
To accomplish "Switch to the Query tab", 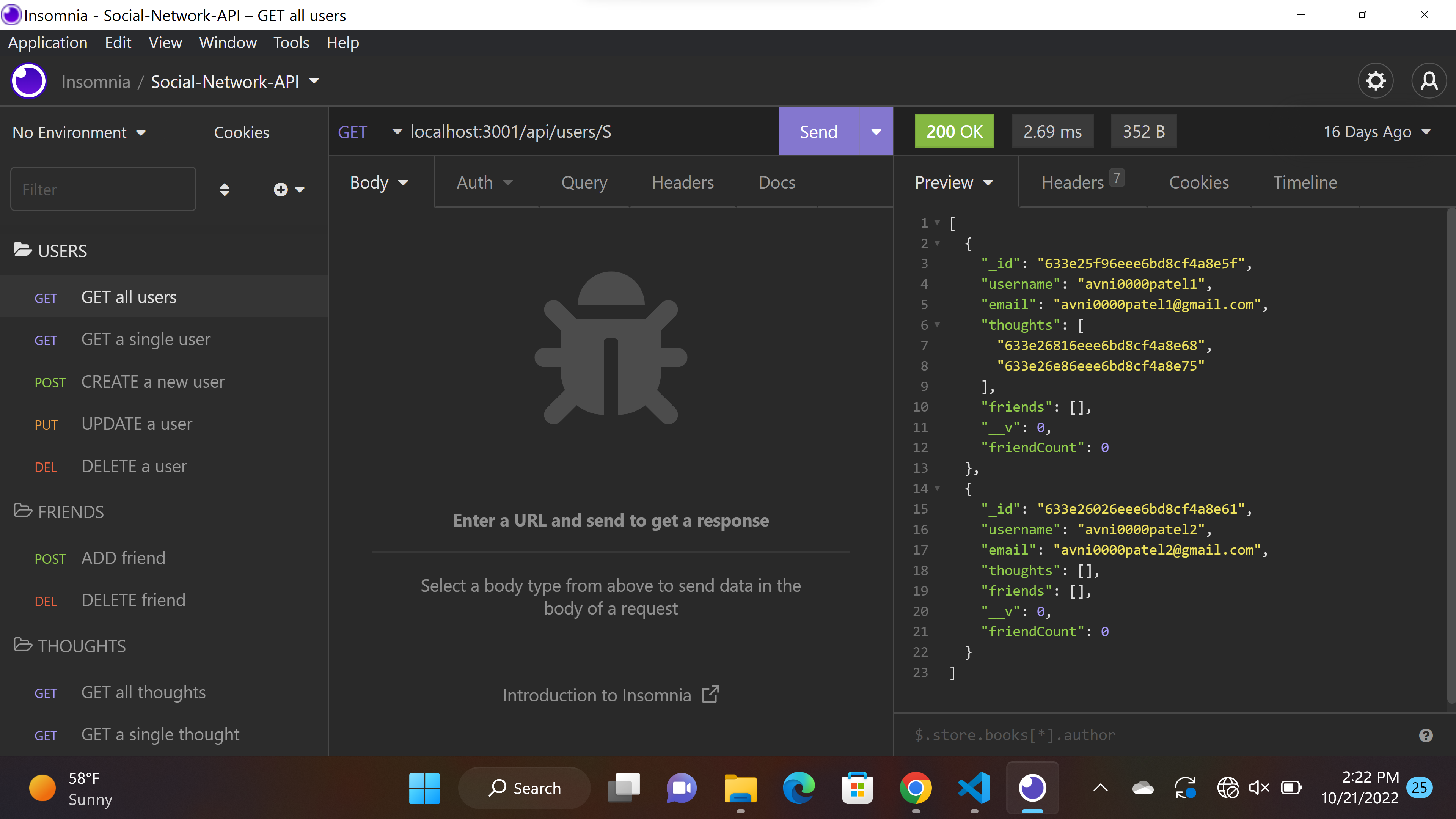I will click(x=584, y=182).
